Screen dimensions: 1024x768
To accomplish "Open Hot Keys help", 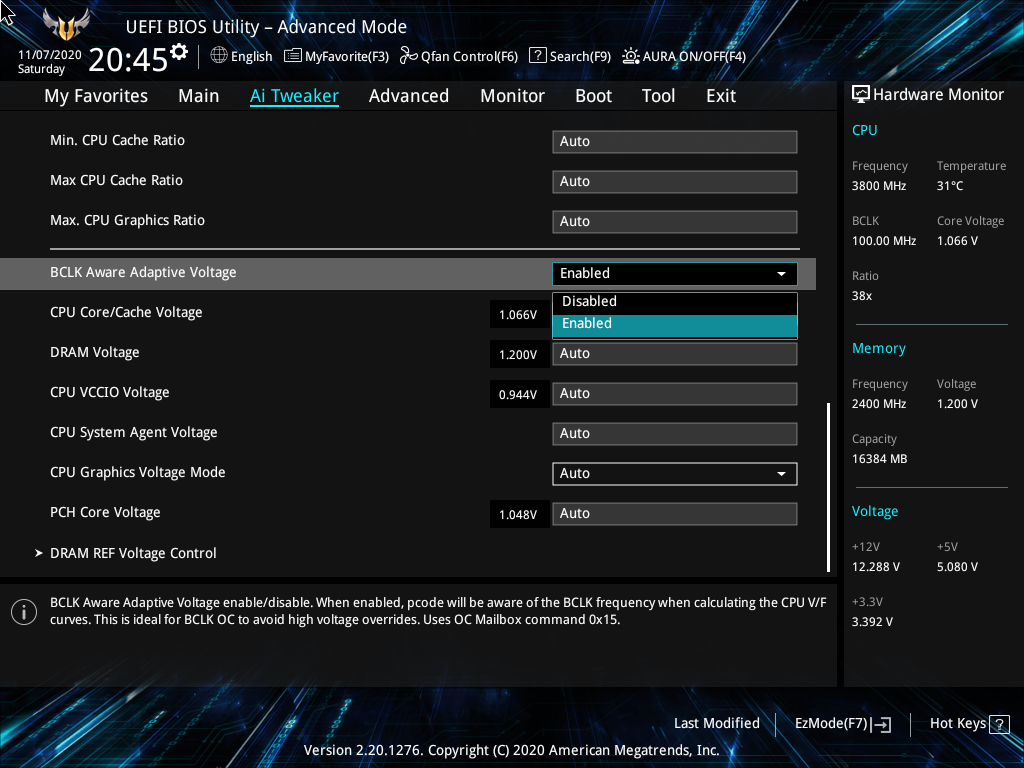I will tap(969, 724).
